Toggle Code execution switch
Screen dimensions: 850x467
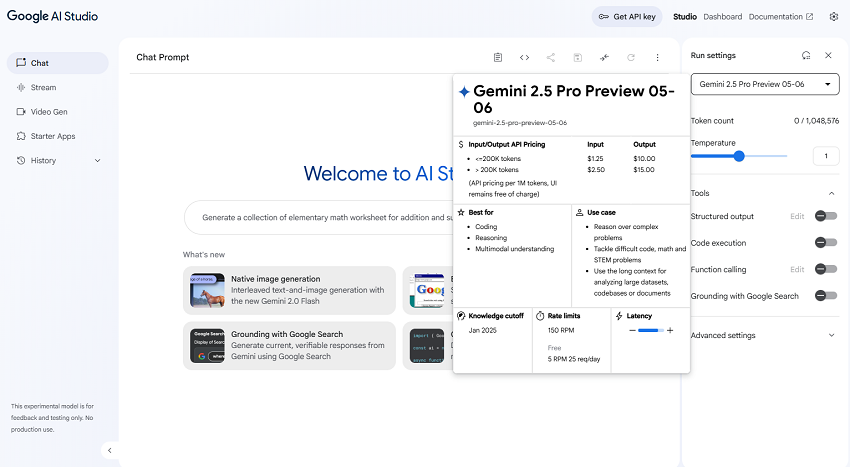click(826, 242)
